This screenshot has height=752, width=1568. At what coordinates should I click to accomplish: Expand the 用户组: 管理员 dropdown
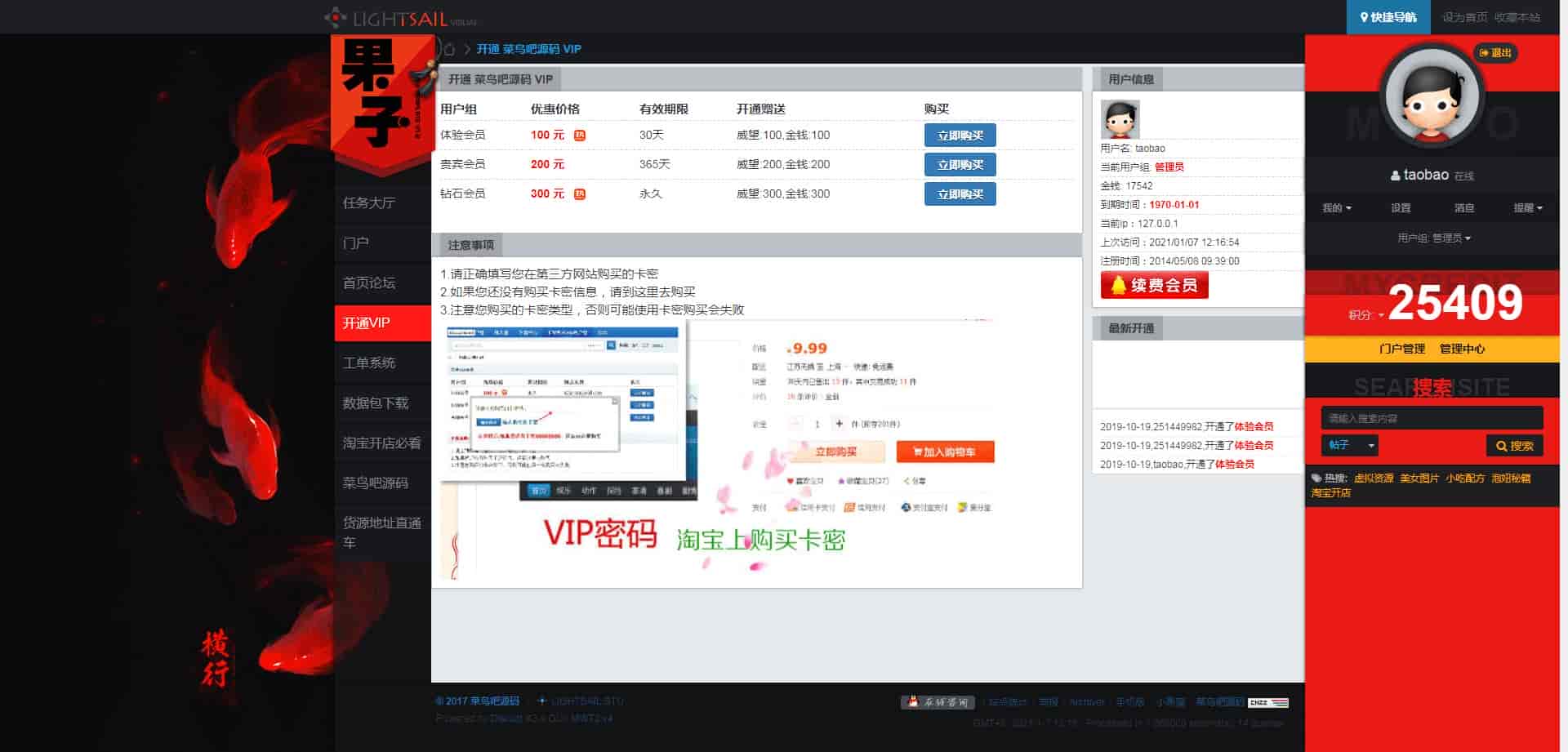tap(1434, 238)
